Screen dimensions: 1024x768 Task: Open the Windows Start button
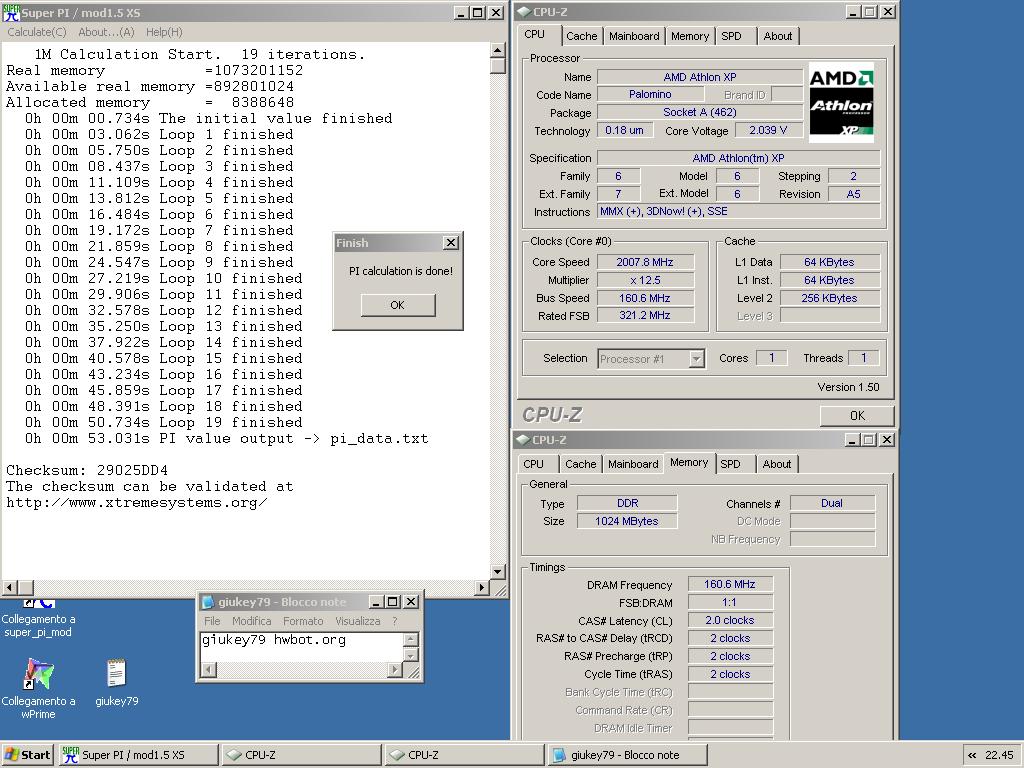[26, 755]
